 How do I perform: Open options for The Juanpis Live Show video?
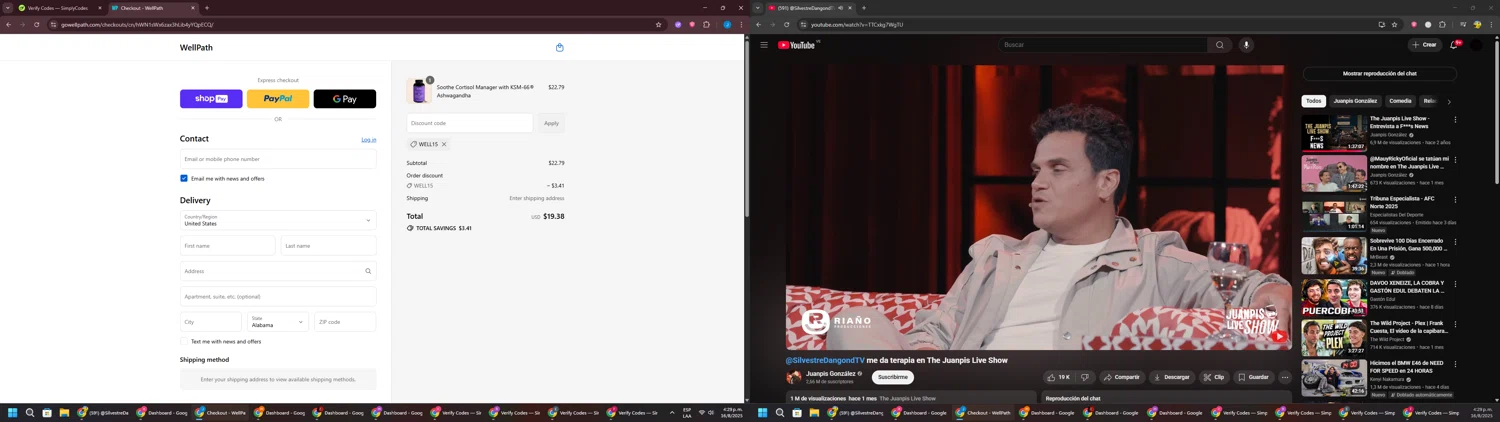1455,119
